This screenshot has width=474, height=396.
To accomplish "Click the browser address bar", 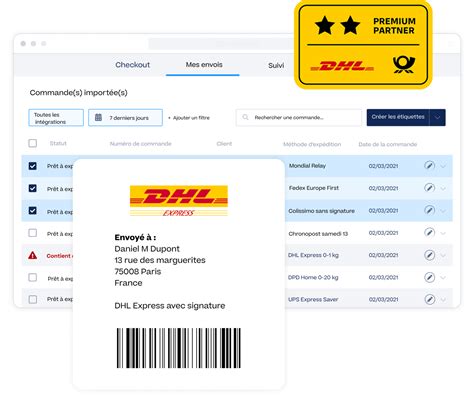I will click(x=222, y=43).
